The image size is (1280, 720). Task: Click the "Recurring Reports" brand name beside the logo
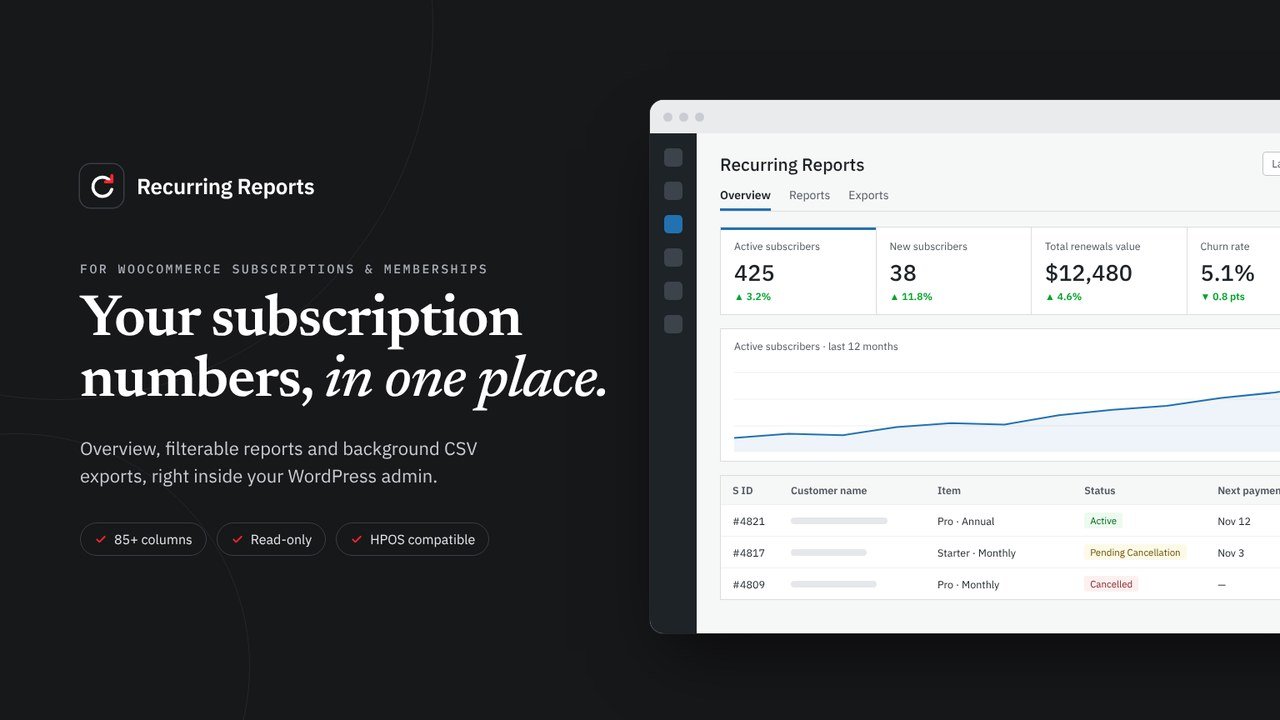pos(225,187)
